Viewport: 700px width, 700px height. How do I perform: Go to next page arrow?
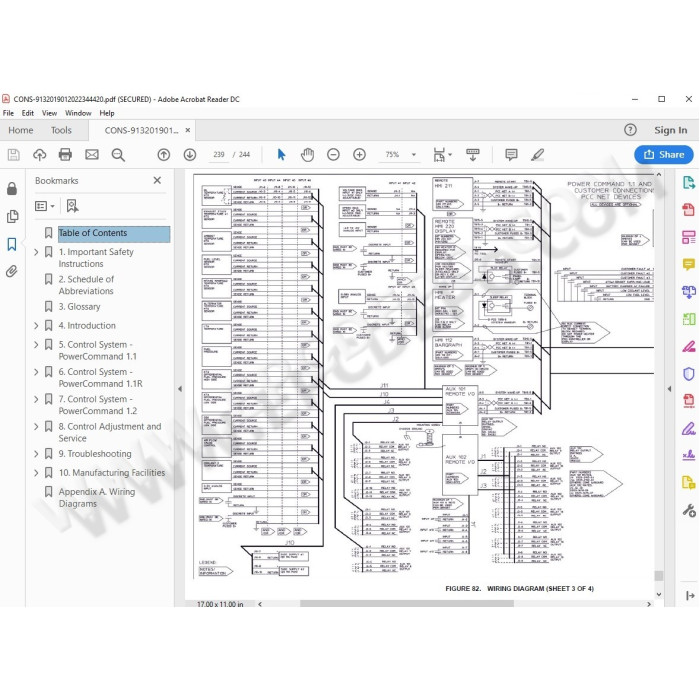(x=190, y=154)
